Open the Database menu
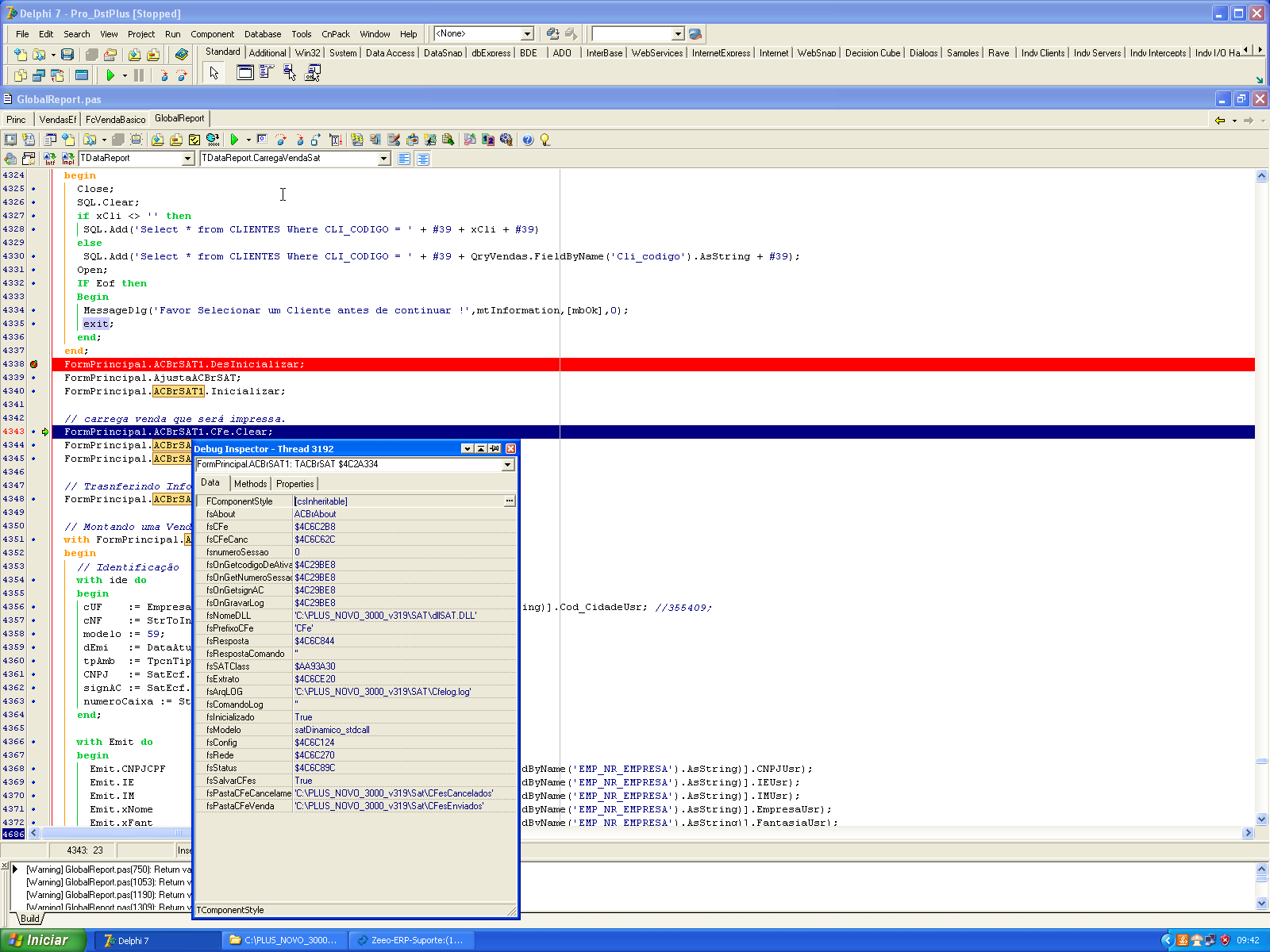The width and height of the screenshot is (1270, 952). [263, 34]
